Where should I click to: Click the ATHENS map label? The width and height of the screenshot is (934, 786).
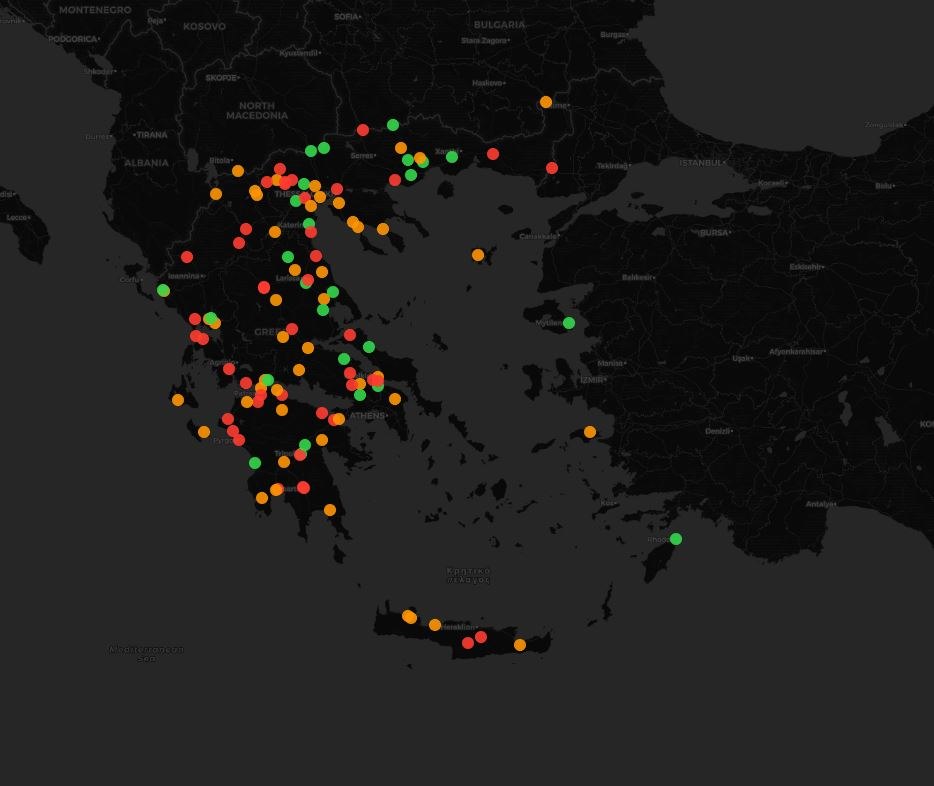(368, 415)
